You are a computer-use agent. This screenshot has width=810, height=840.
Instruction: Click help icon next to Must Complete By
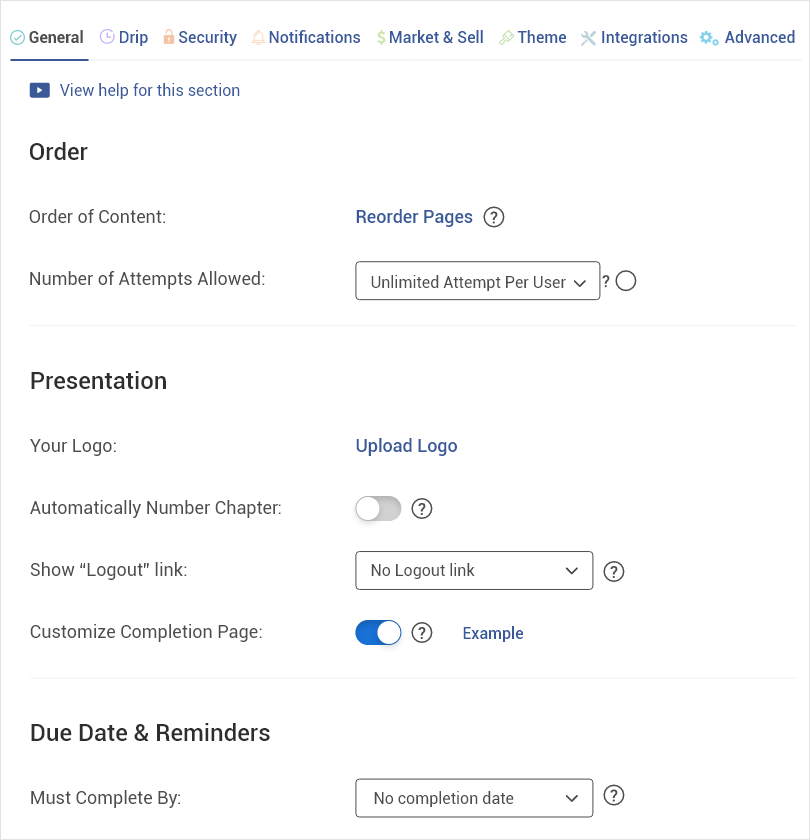615,796
